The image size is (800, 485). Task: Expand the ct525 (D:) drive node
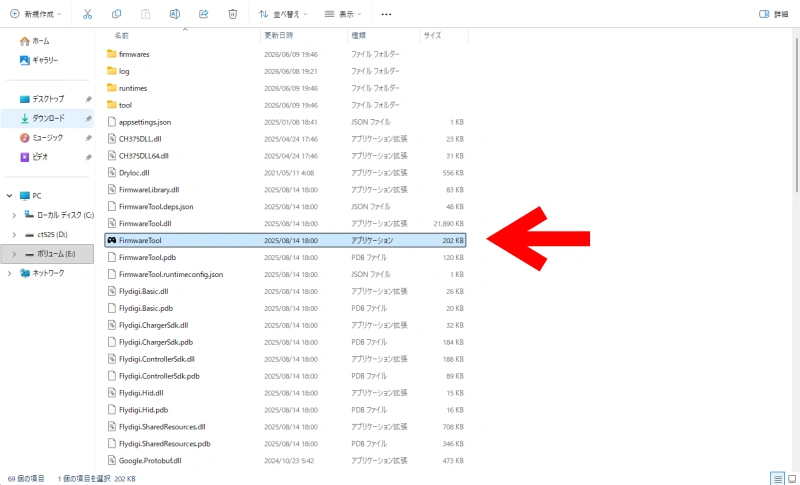14,235
